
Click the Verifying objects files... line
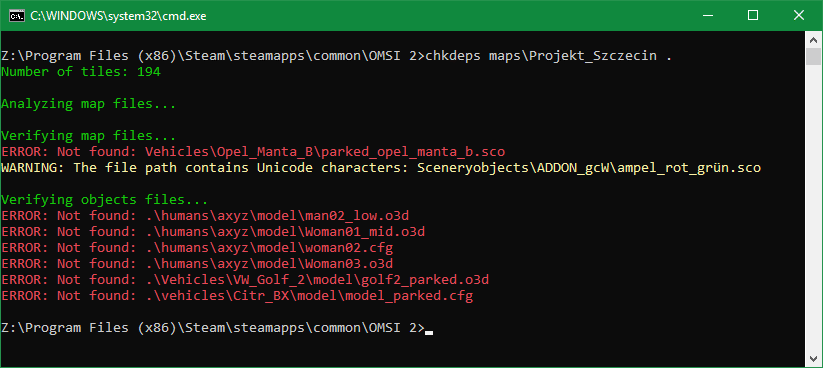point(105,200)
